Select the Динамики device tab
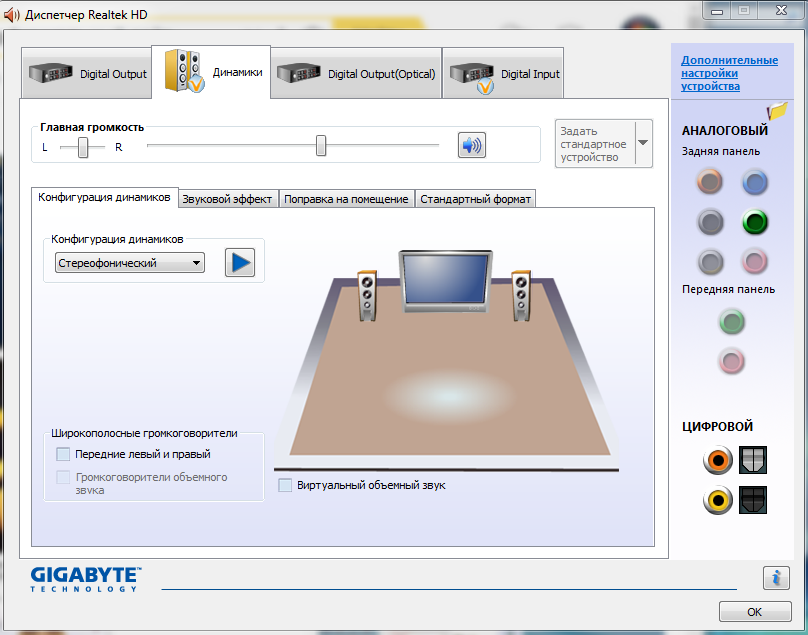The width and height of the screenshot is (808, 635). click(x=211, y=72)
